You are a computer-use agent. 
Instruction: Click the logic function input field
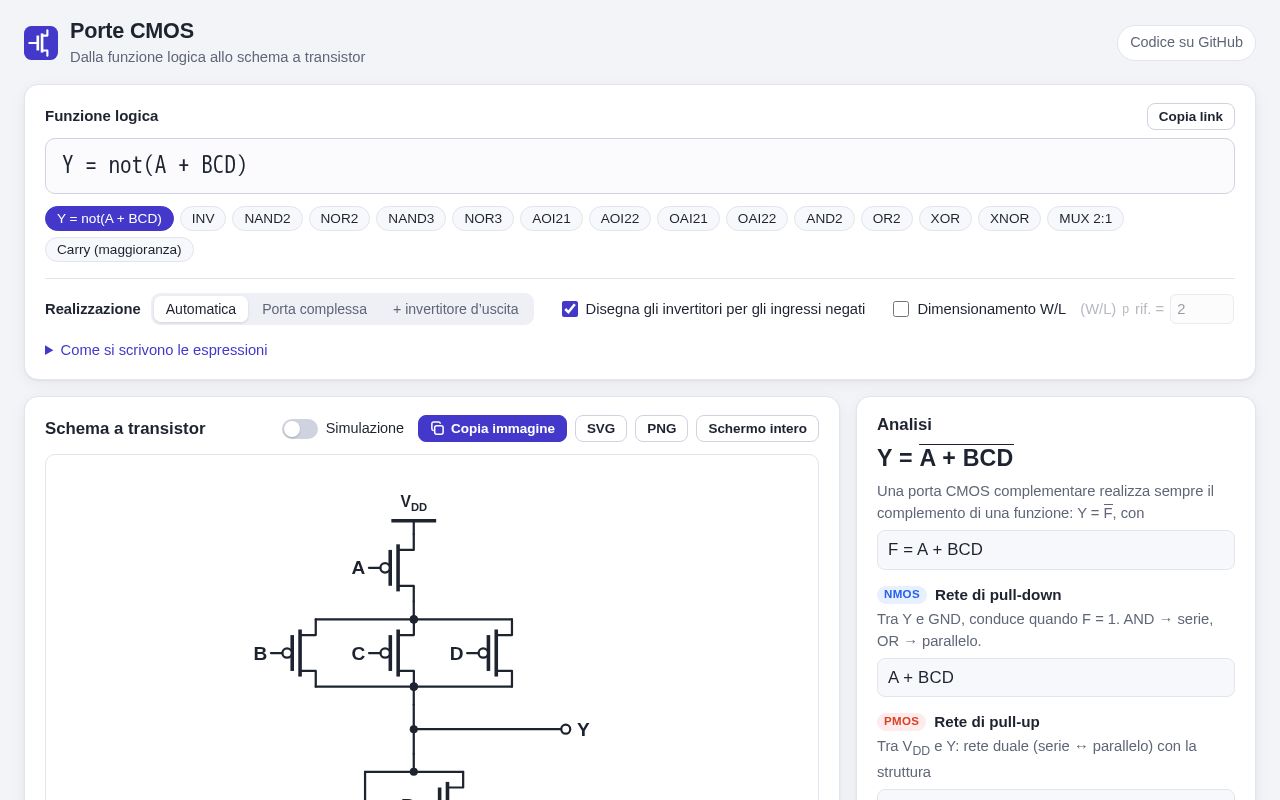pyautogui.click(x=640, y=166)
